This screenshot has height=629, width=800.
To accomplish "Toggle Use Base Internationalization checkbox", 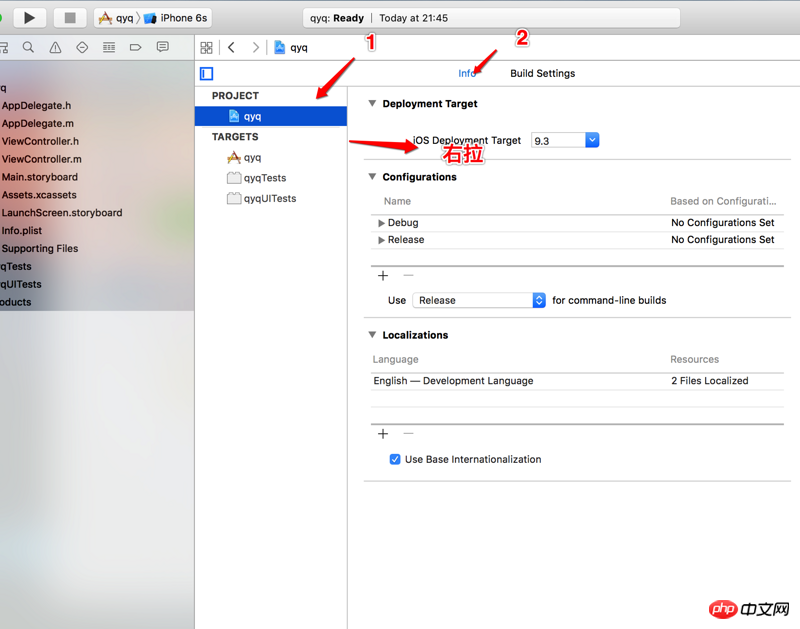I will point(395,459).
